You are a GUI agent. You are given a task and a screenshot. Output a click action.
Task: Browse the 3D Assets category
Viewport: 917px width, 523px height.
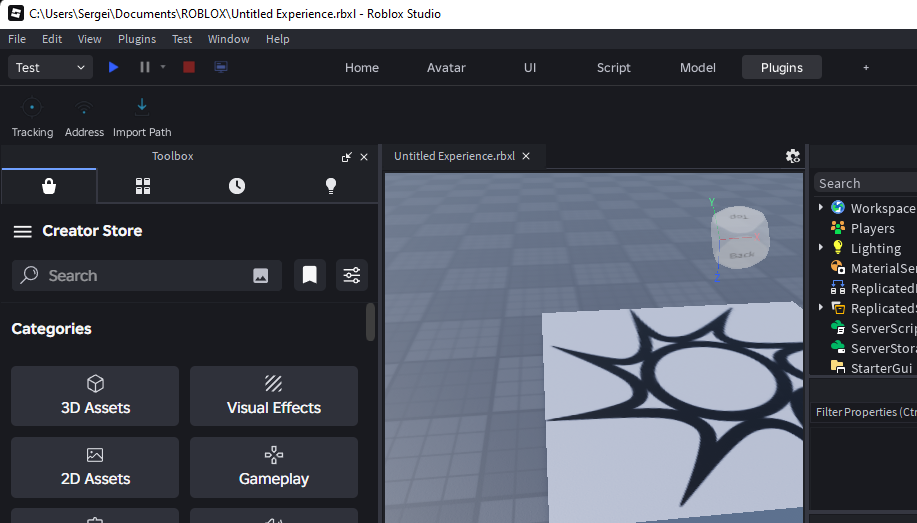point(95,396)
